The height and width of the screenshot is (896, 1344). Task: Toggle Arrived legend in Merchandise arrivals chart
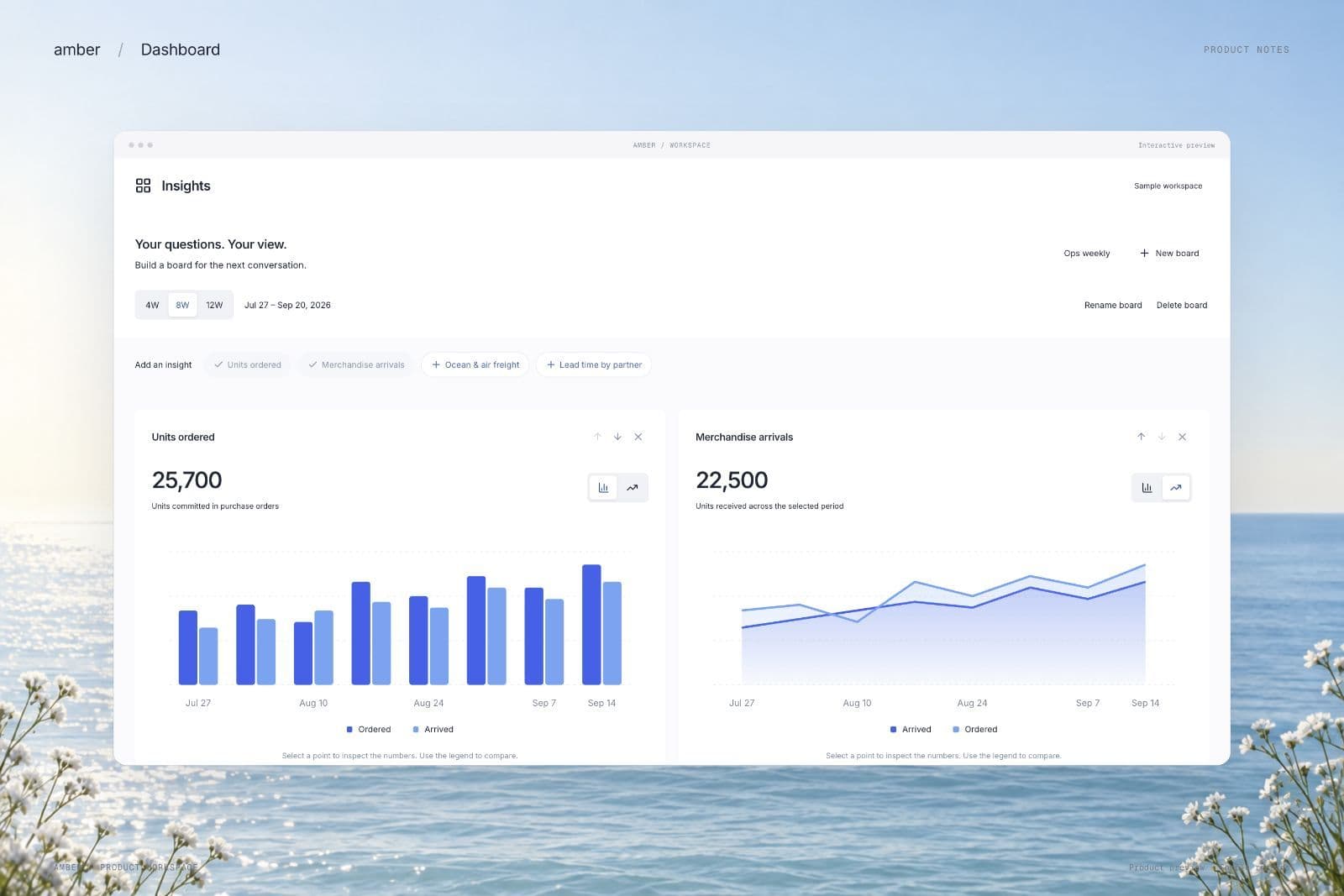pos(911,729)
